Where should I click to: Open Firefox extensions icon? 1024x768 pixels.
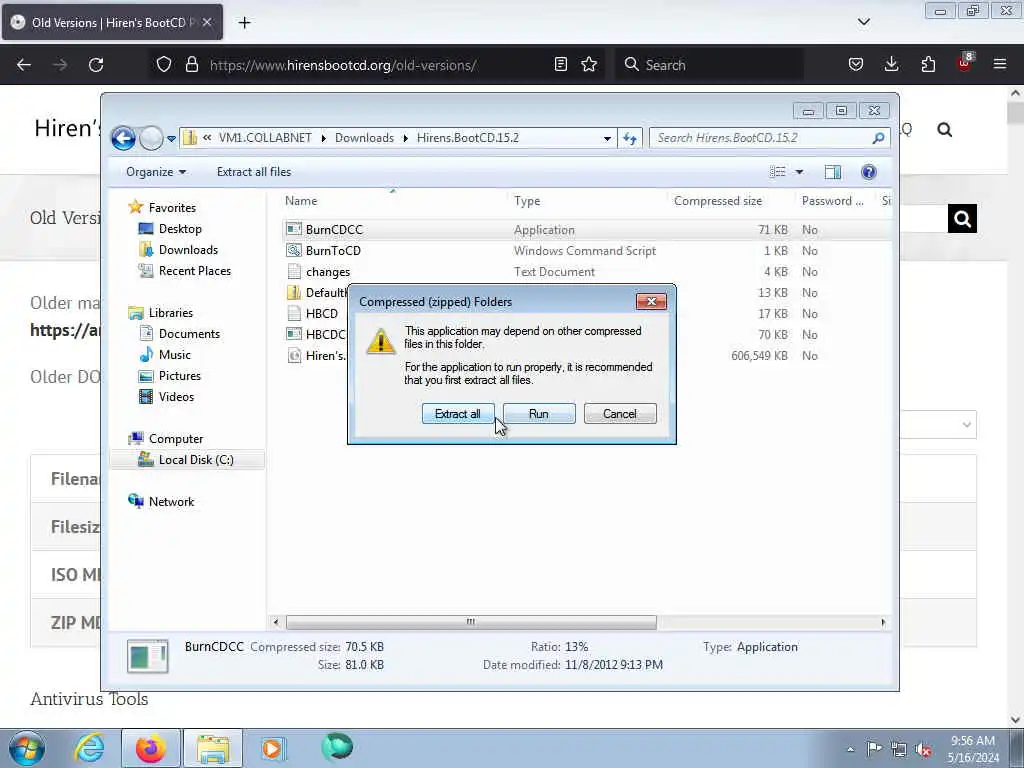(928, 64)
